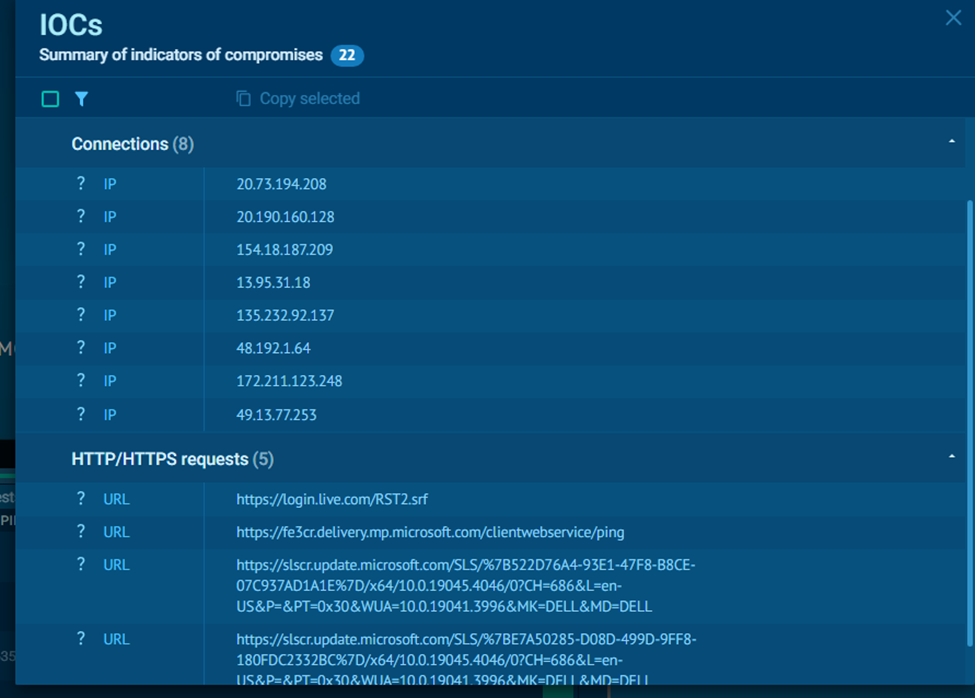Select IP address 154.18.187.209
This screenshot has width=975, height=698.
285,250
